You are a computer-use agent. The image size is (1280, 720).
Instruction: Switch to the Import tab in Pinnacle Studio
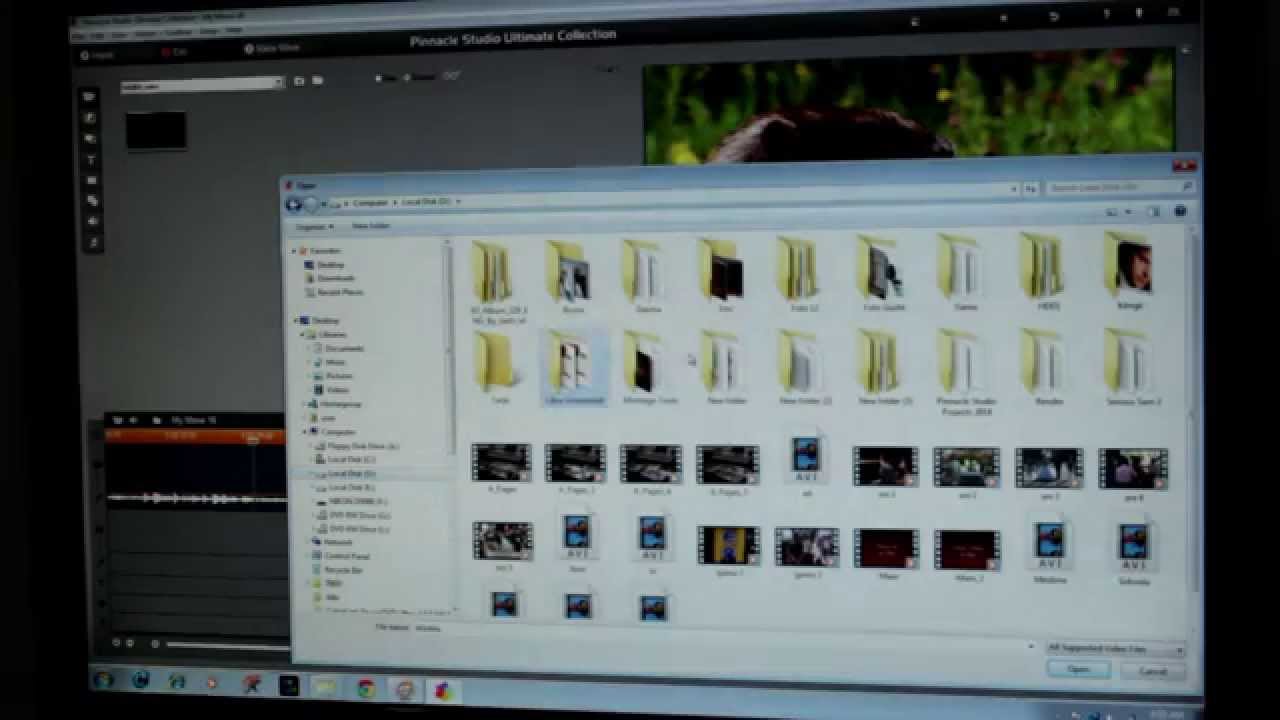98,55
